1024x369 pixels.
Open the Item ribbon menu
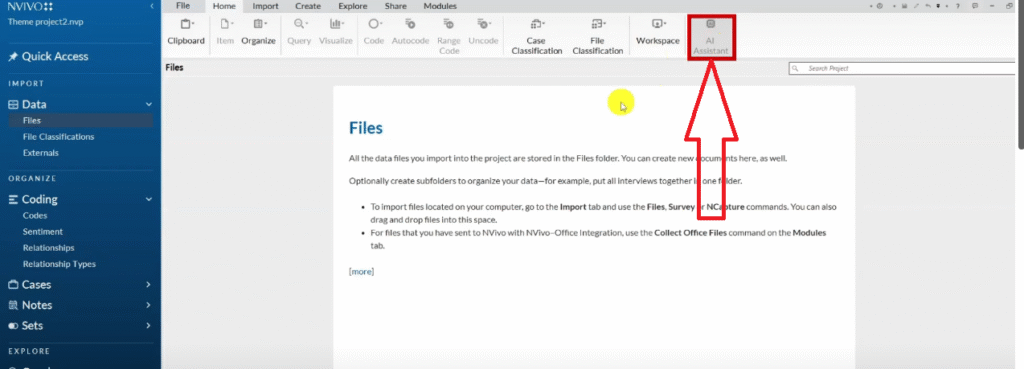coord(225,31)
